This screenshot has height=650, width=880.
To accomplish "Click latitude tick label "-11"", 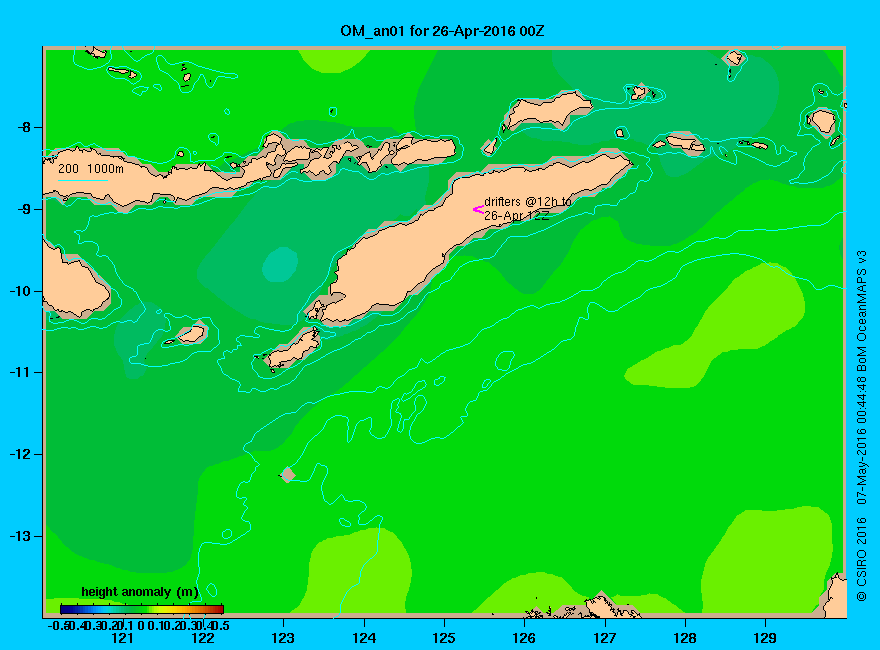I will 20,373.
